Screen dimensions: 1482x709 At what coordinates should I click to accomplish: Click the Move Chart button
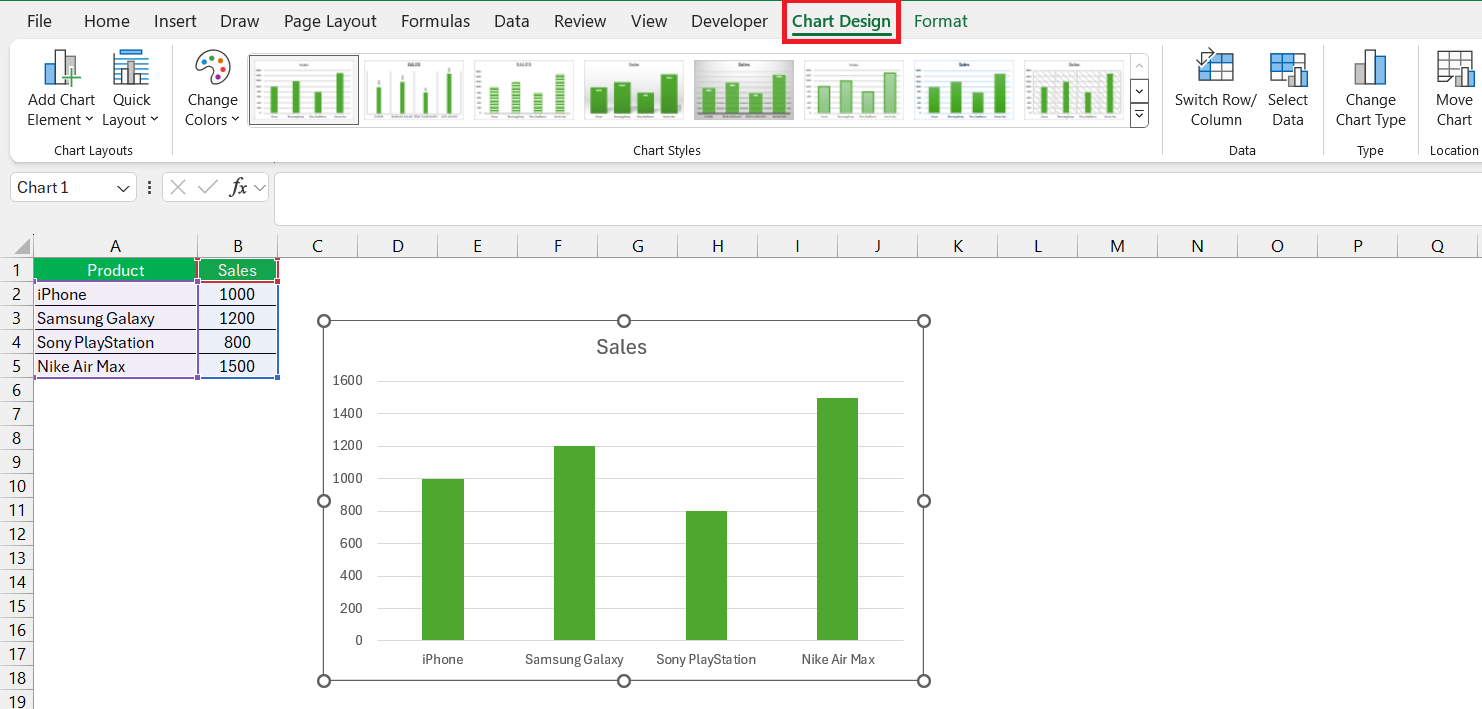1454,90
